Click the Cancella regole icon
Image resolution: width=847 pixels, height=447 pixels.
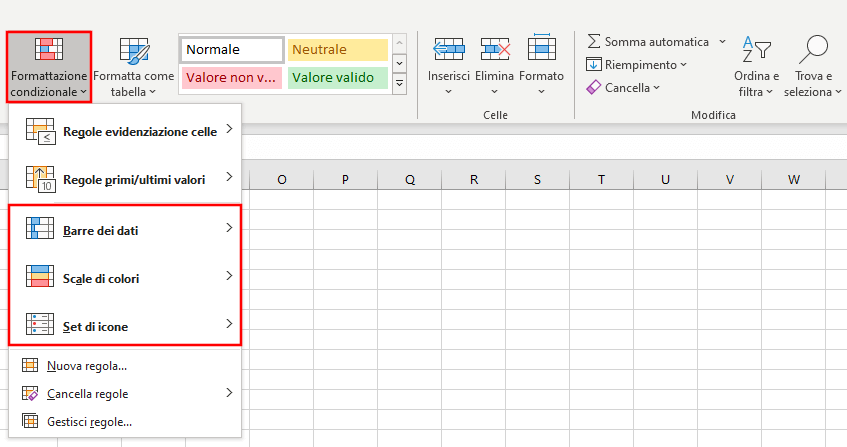coord(30,394)
